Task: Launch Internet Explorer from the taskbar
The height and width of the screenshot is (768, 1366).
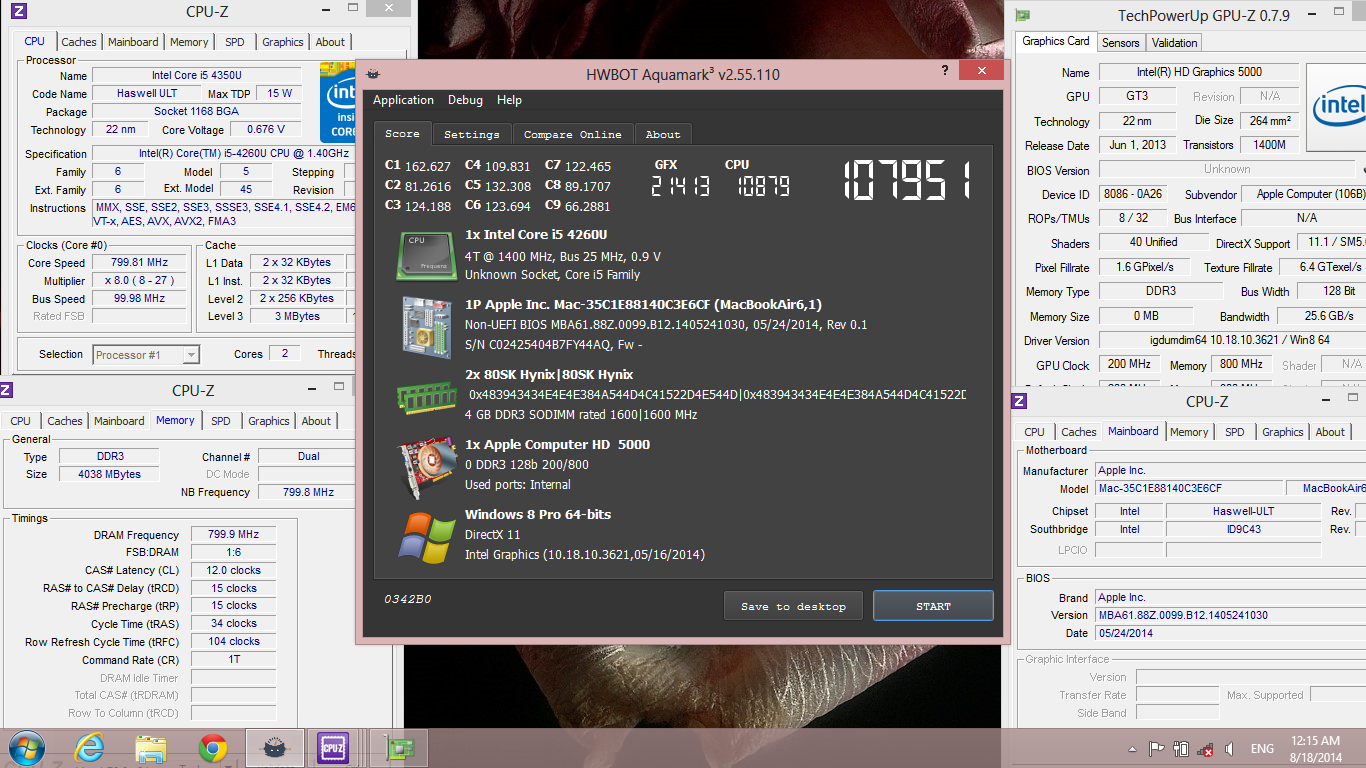Action: [90, 748]
